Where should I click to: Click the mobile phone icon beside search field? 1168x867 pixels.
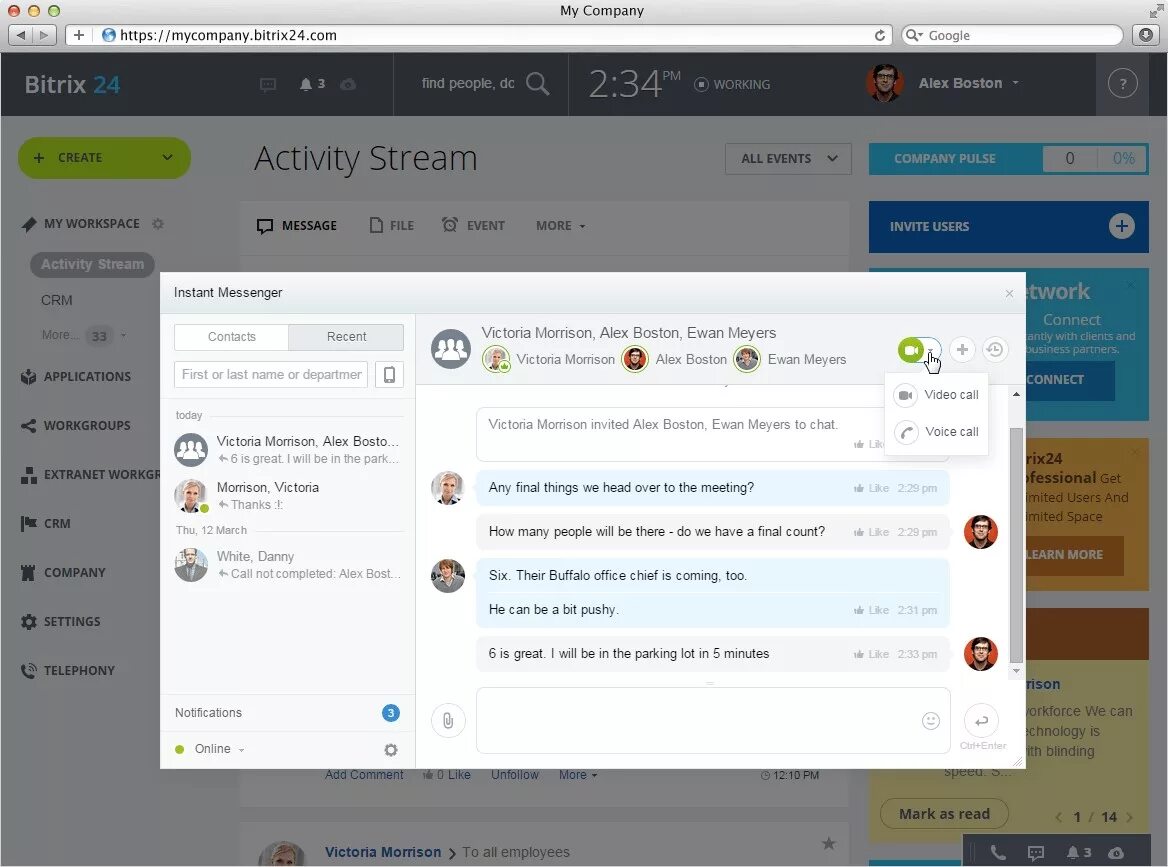click(389, 374)
